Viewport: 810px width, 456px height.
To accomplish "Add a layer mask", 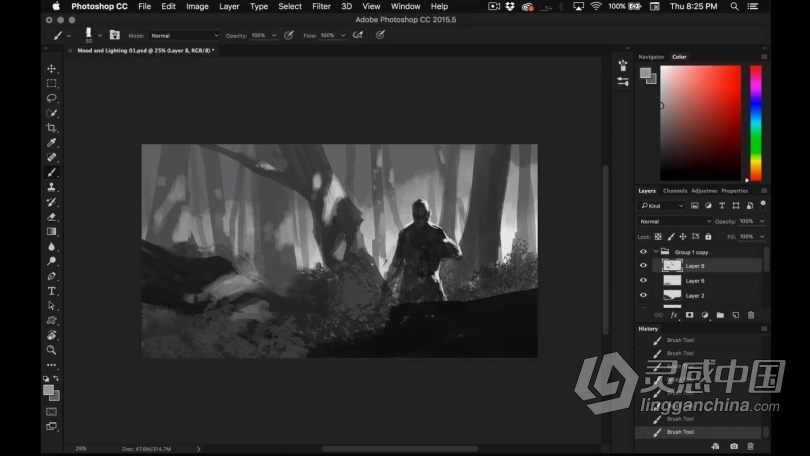I will (x=690, y=315).
